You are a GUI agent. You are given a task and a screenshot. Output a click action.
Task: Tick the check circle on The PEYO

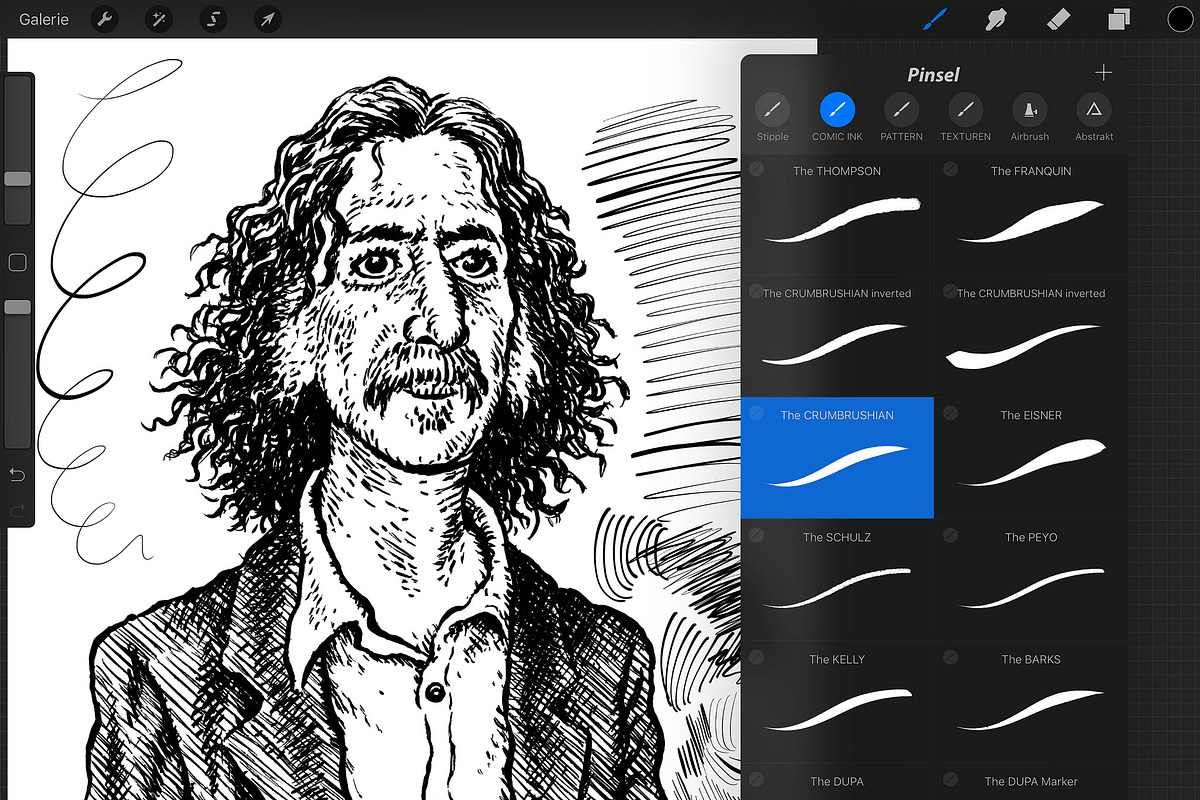(x=950, y=535)
